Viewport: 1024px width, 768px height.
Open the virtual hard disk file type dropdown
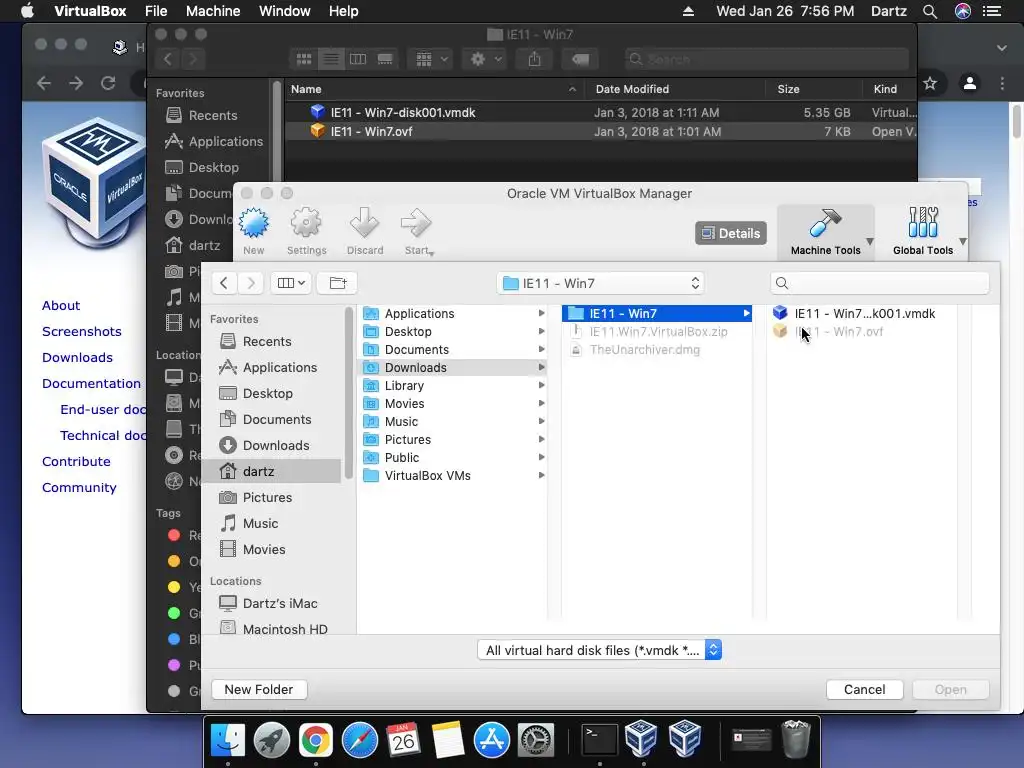point(600,650)
